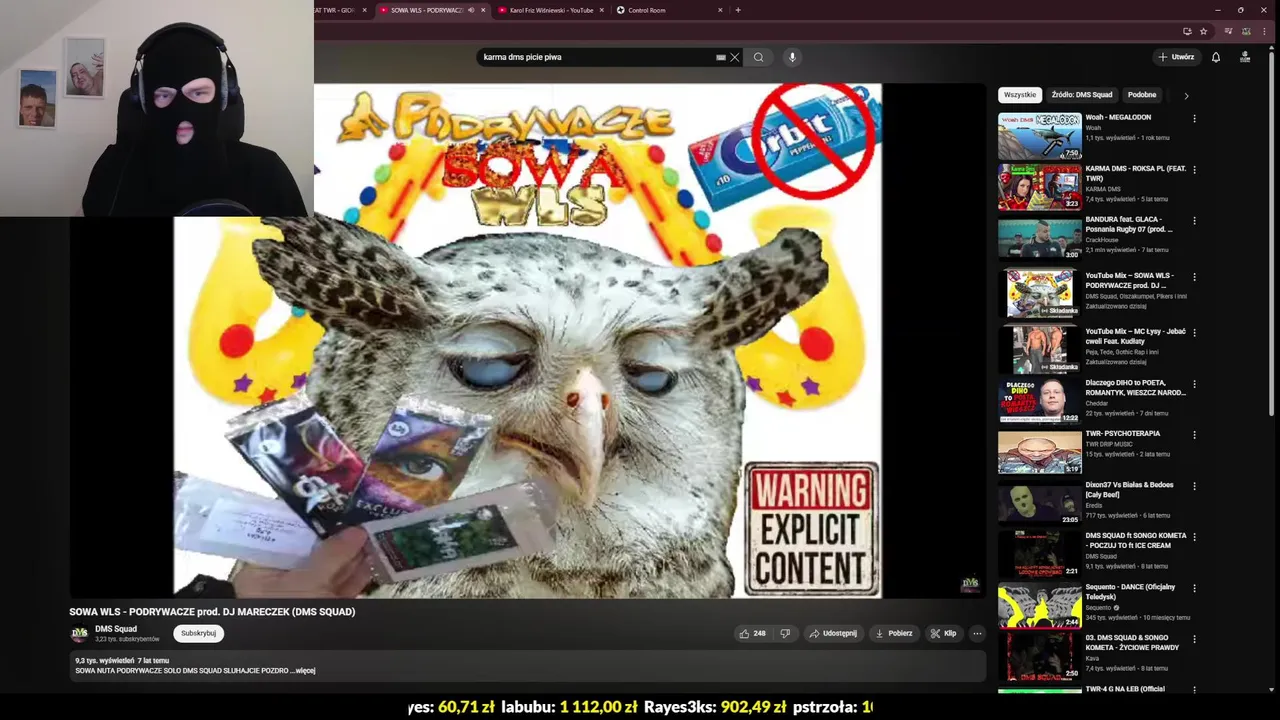1280x720 pixels.
Task: Switch to the SOWA WLS - PODRYWACZE tab
Action: click(426, 10)
